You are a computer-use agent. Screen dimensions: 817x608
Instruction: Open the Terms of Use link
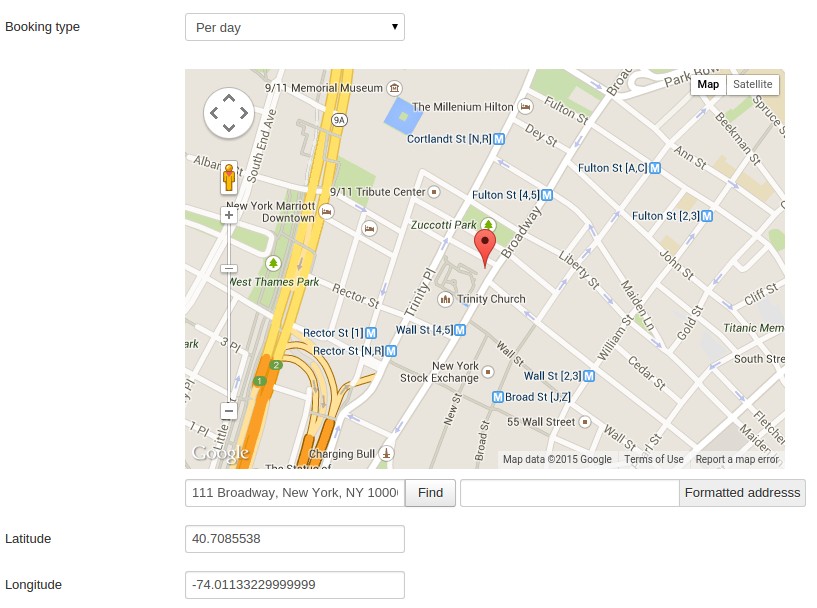coord(653,460)
